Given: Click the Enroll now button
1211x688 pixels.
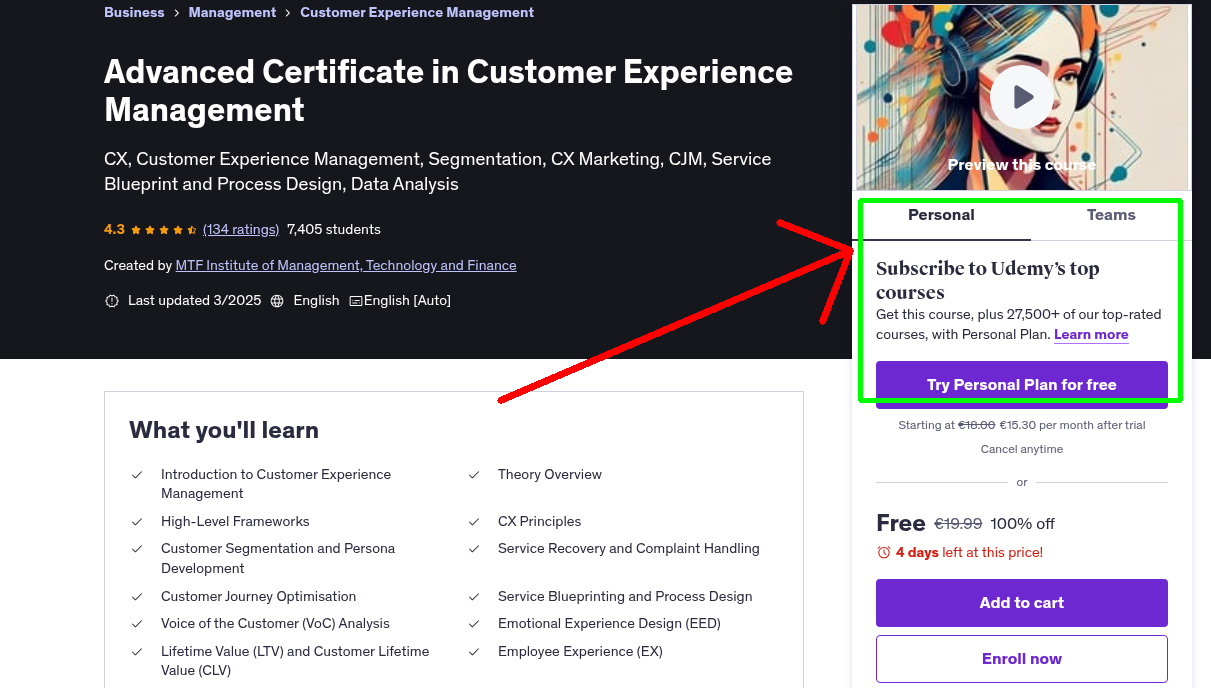Looking at the screenshot, I should pos(1022,659).
